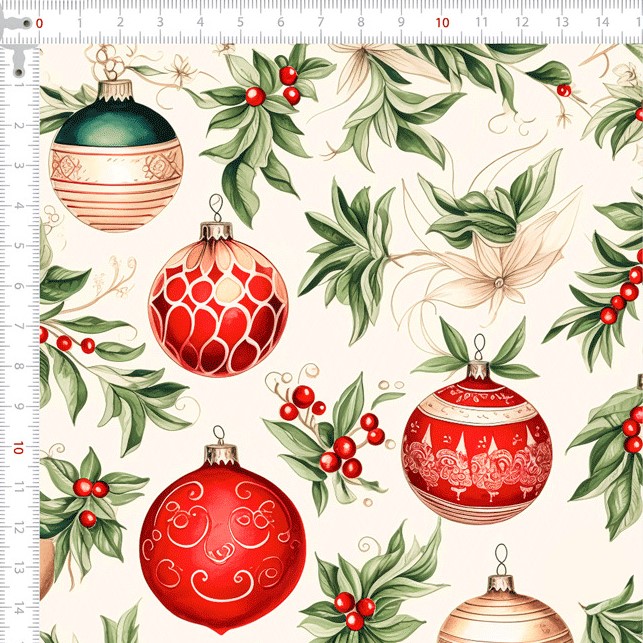Select the red ornament with white swirls

coord(222,540)
